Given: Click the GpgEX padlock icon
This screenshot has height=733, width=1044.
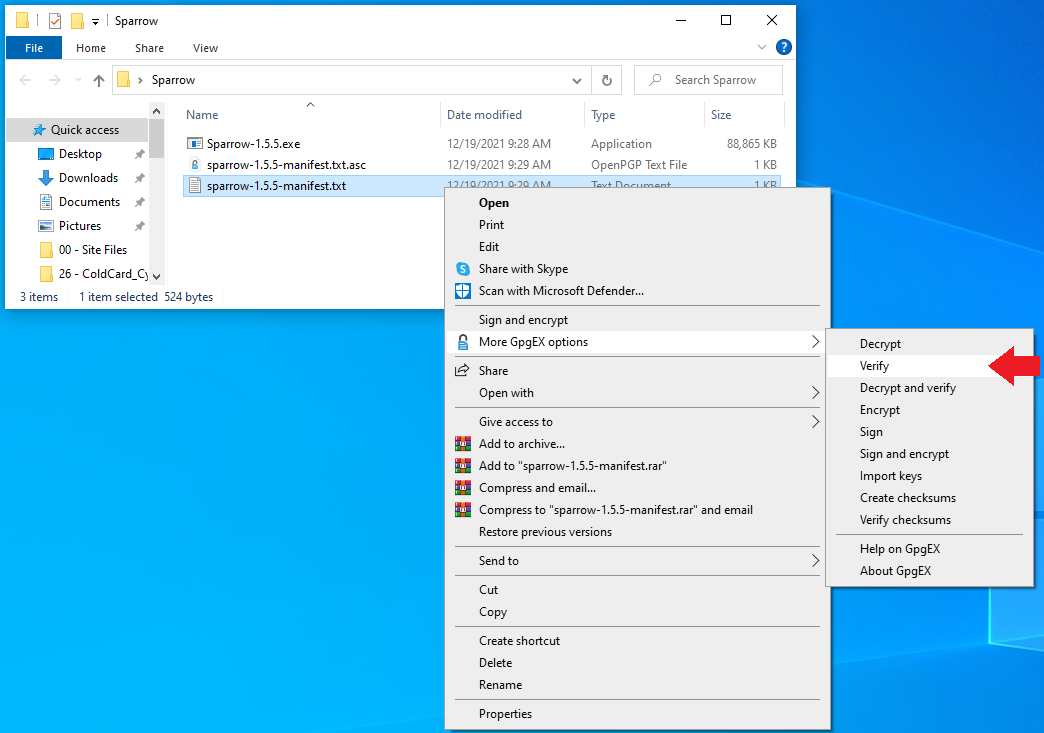Looking at the screenshot, I should 462,342.
